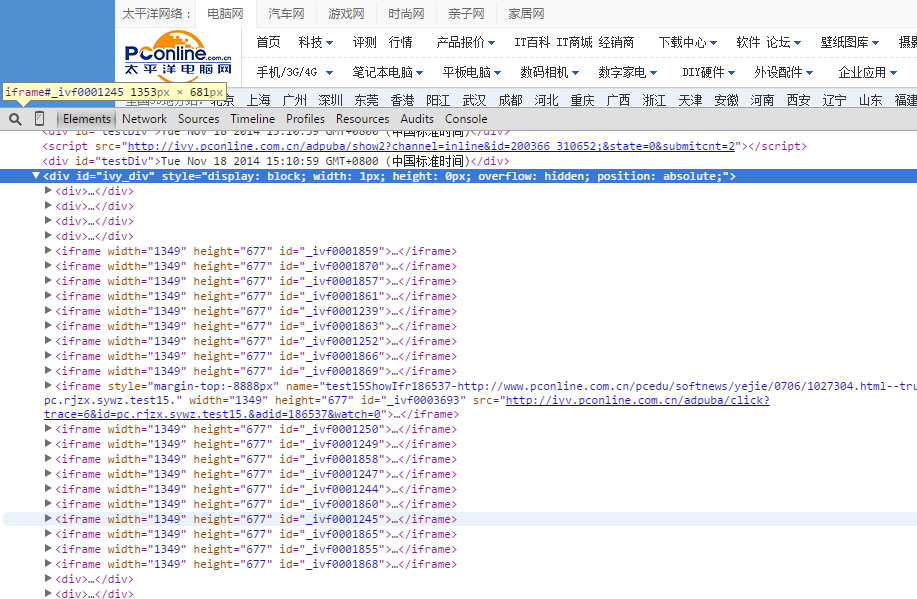Switch to the Sources tab

[x=198, y=119]
